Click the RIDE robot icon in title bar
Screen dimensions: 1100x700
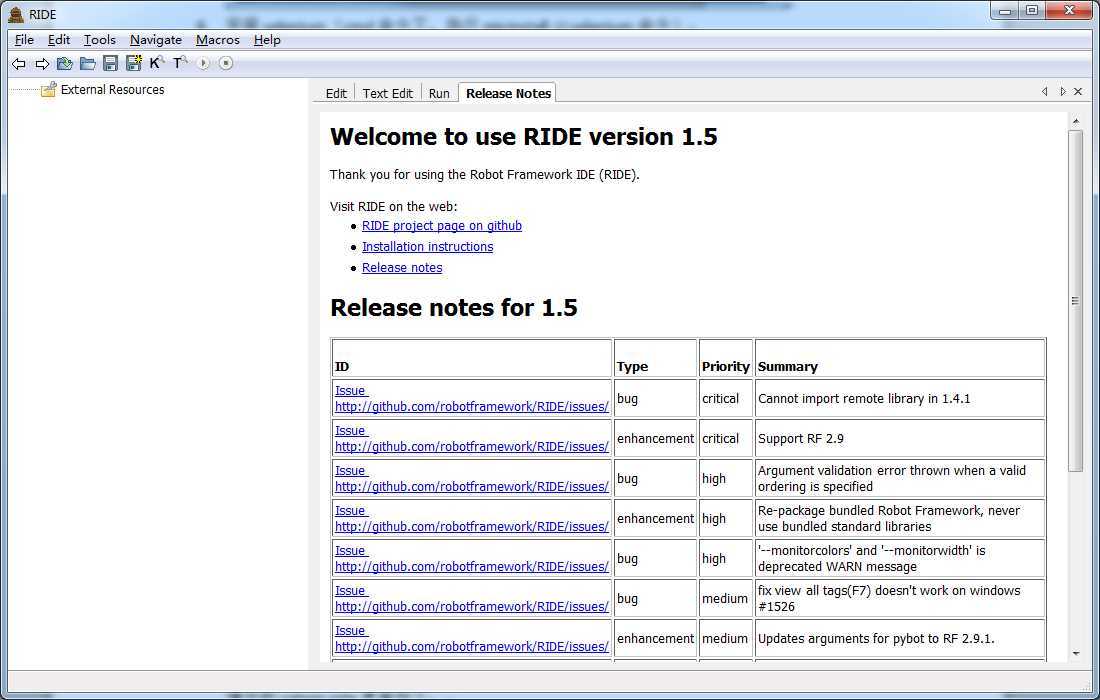(16, 14)
